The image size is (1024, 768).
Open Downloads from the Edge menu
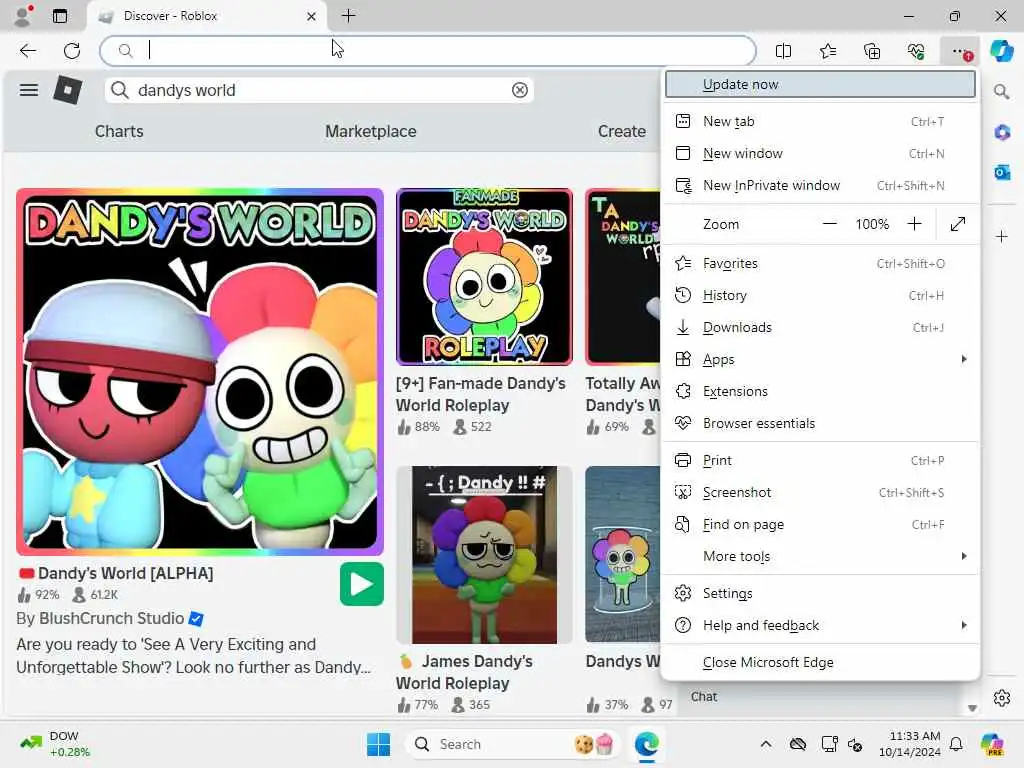(820, 327)
